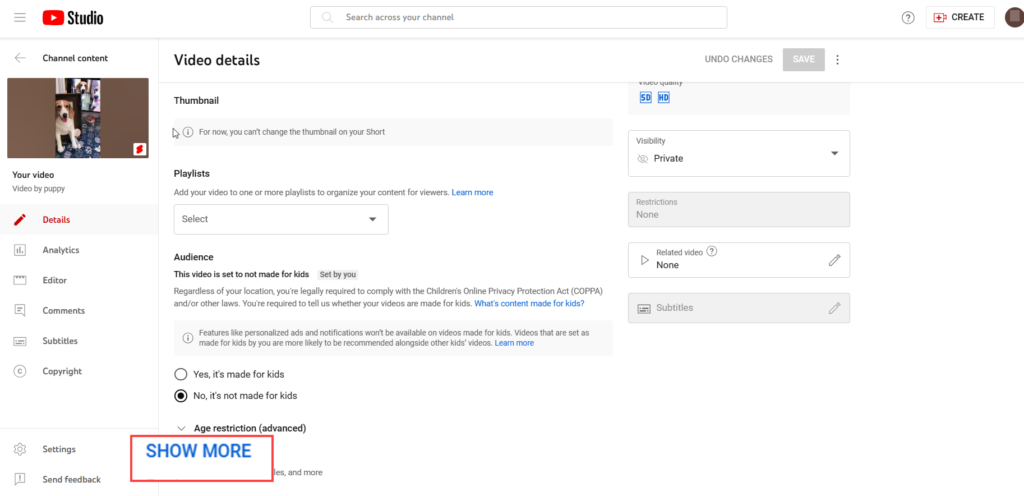Click the search magnifier icon

(x=328, y=18)
